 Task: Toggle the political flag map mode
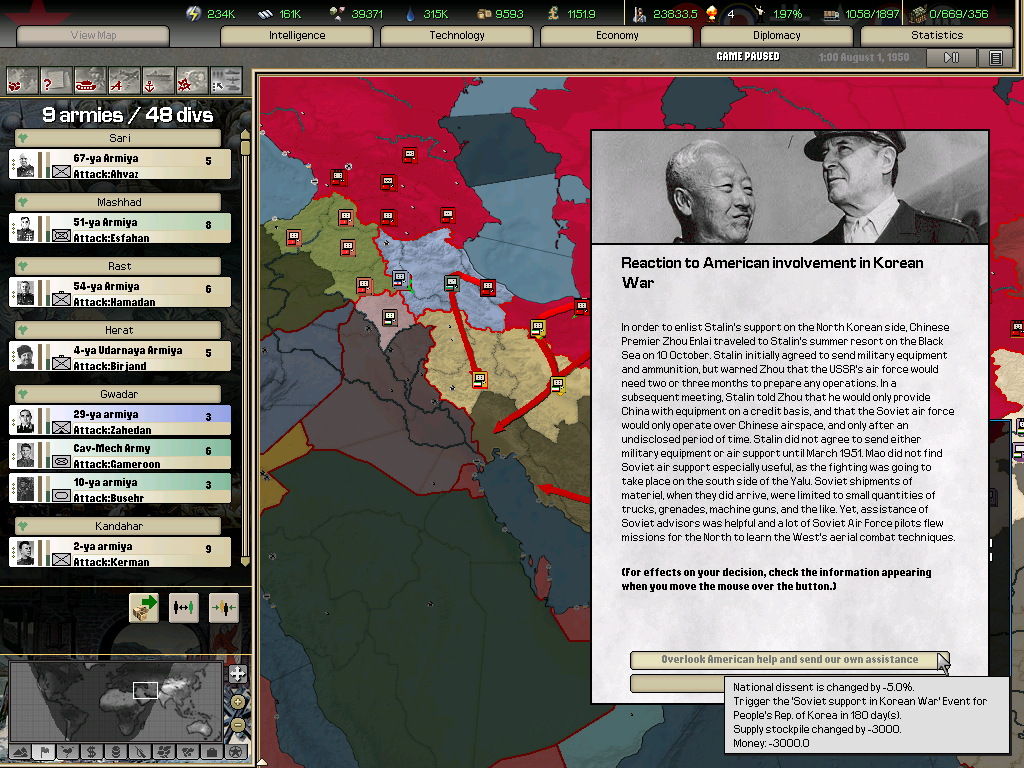click(x=43, y=751)
